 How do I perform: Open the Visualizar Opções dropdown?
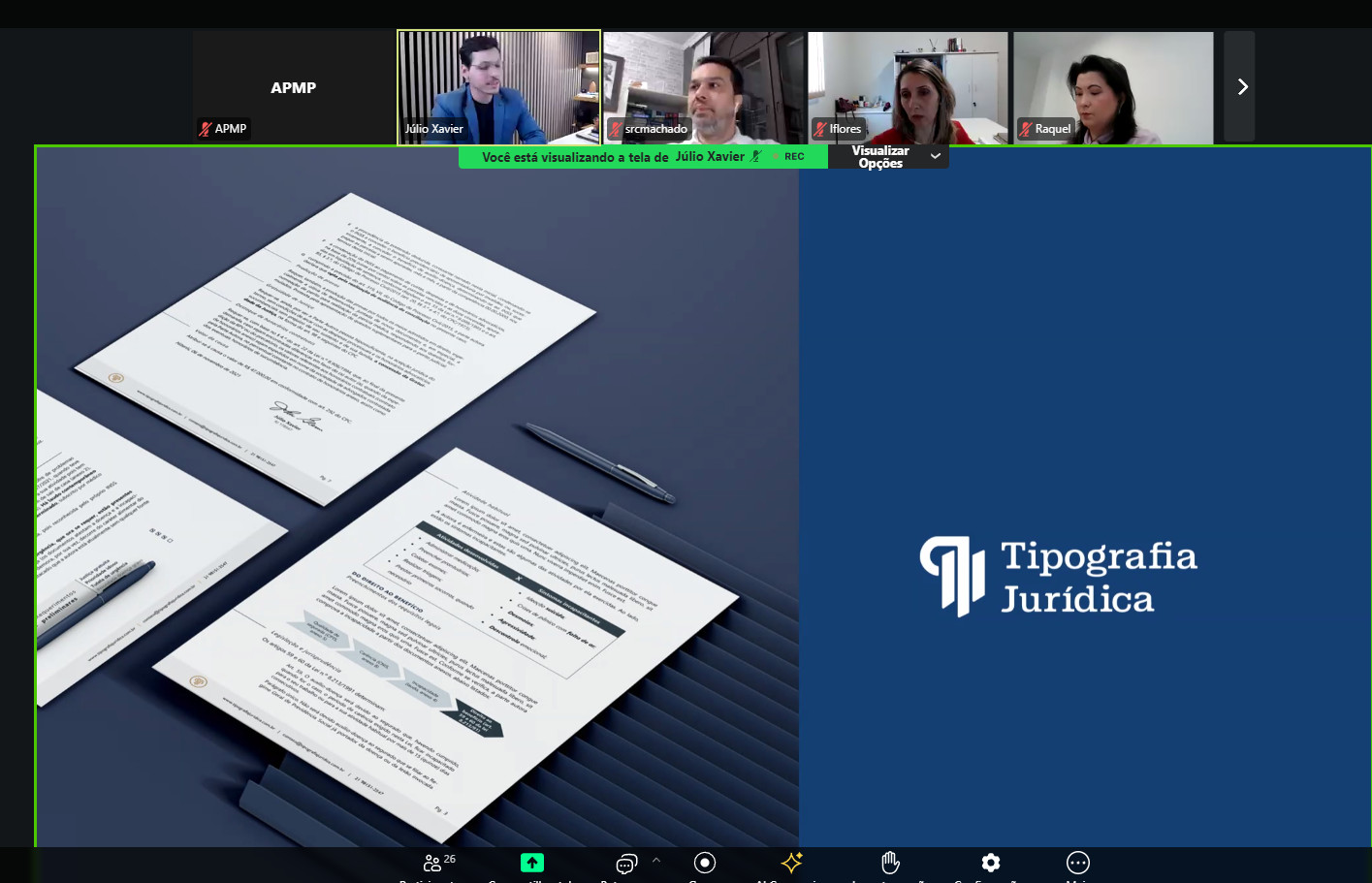pos(889,157)
